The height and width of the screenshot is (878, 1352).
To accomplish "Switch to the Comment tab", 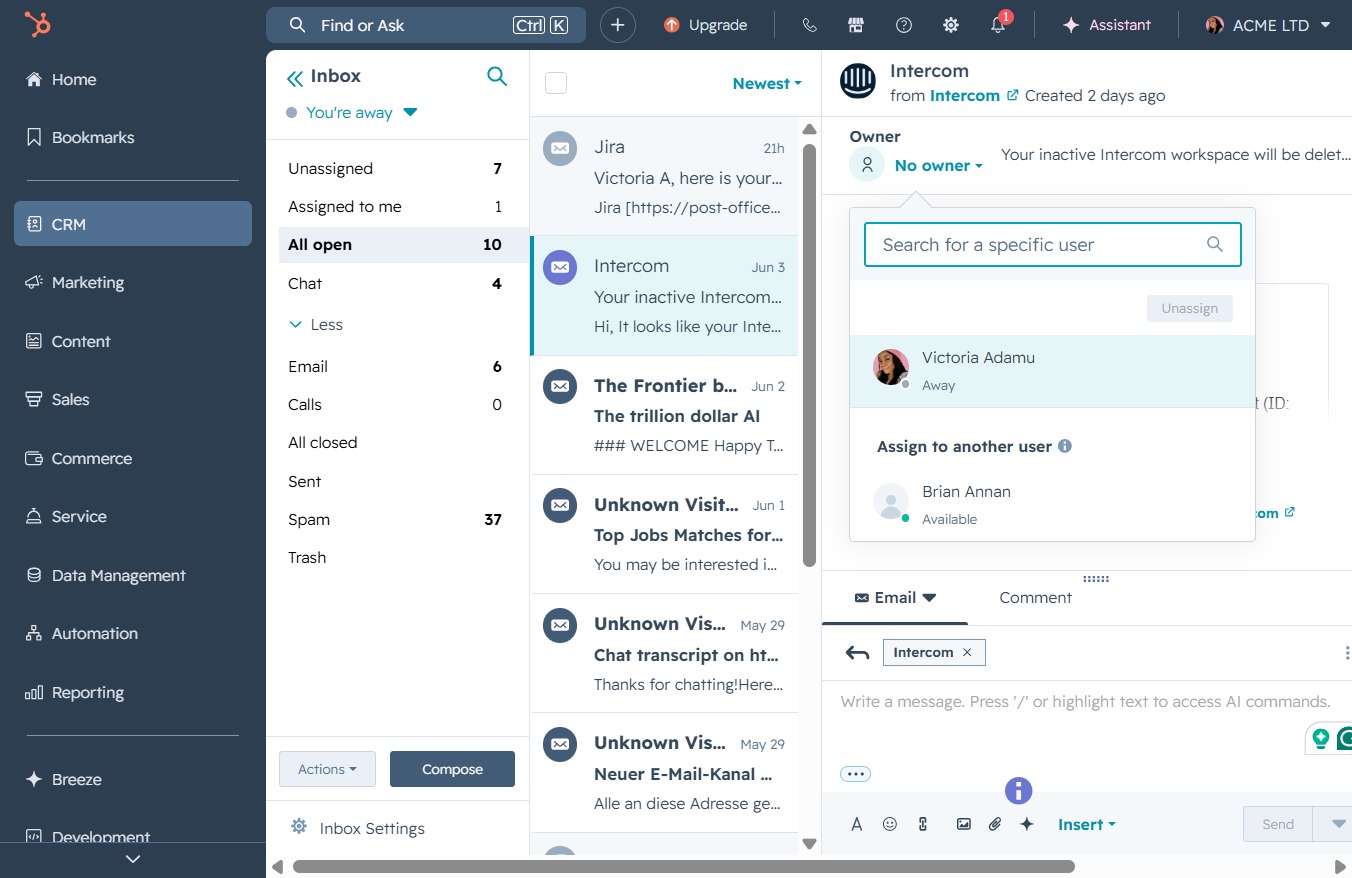I will (x=1035, y=598).
